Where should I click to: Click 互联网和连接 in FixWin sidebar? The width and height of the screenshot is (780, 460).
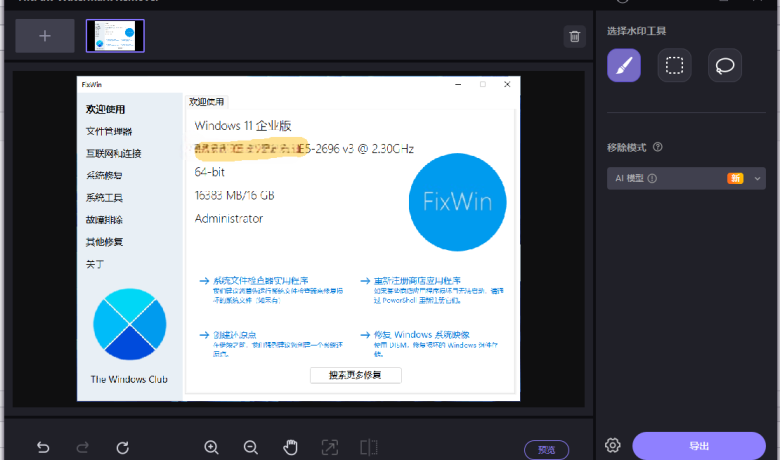tap(113, 154)
